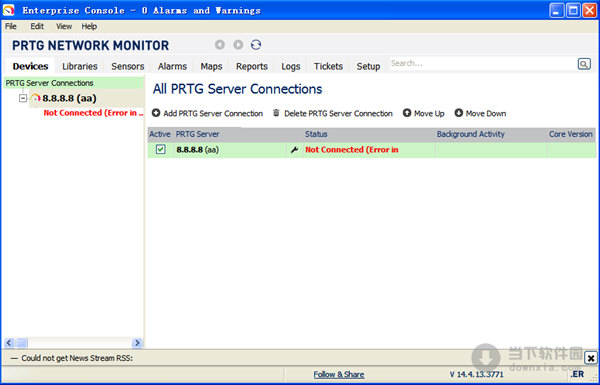Click the Active column header
The height and width of the screenshot is (385, 600).
[160, 134]
